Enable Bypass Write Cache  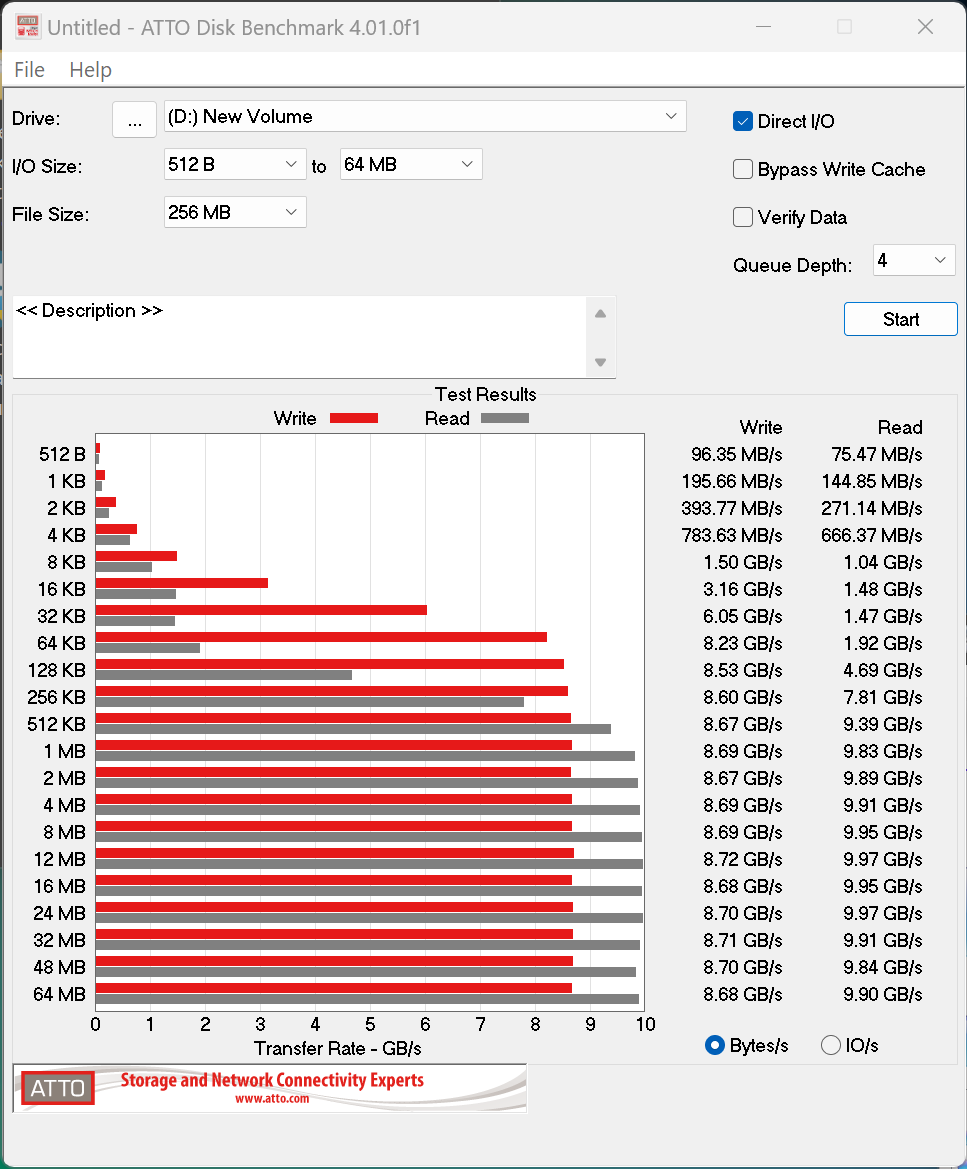pyautogui.click(x=743, y=169)
